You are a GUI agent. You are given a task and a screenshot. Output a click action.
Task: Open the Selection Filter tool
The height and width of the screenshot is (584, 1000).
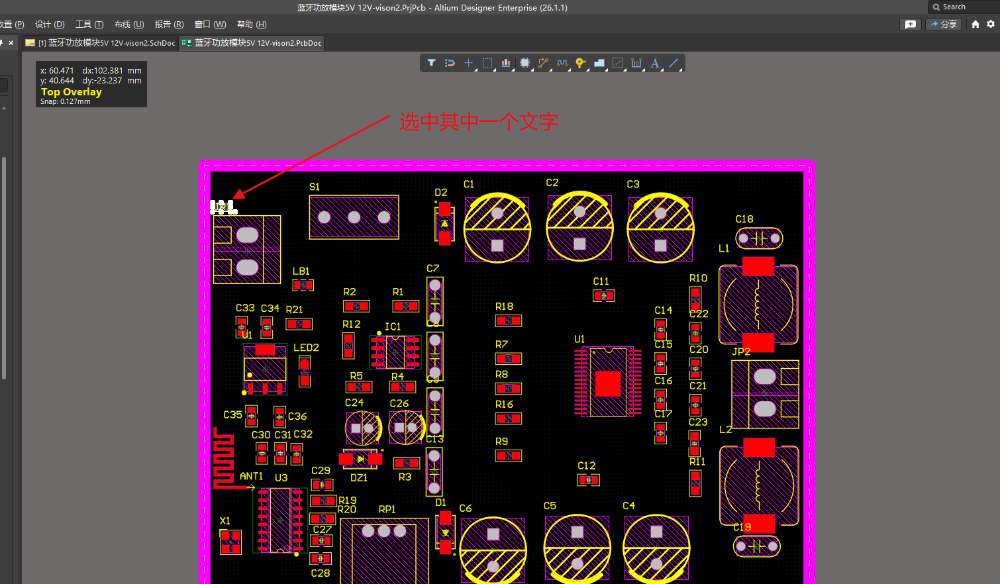432,63
